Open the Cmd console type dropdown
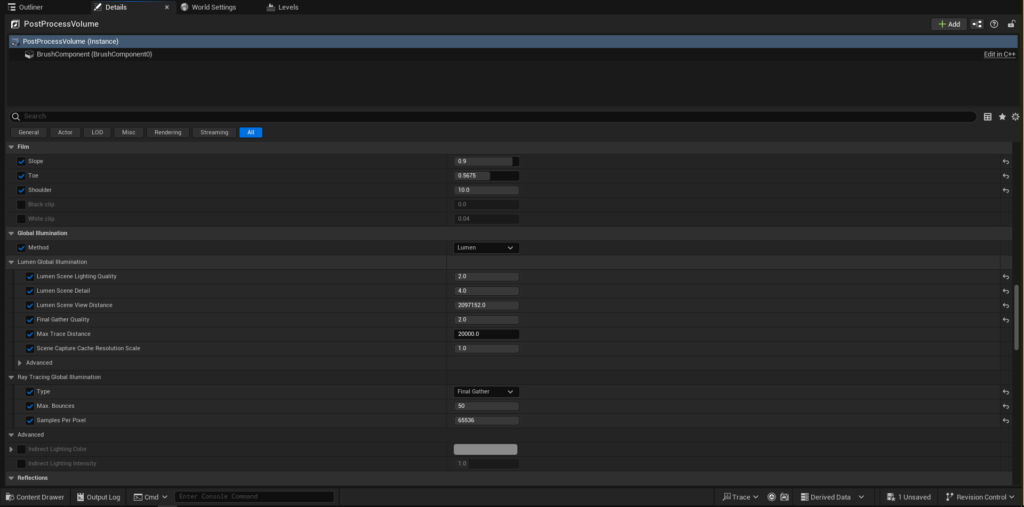This screenshot has height=507, width=1024. pos(151,497)
